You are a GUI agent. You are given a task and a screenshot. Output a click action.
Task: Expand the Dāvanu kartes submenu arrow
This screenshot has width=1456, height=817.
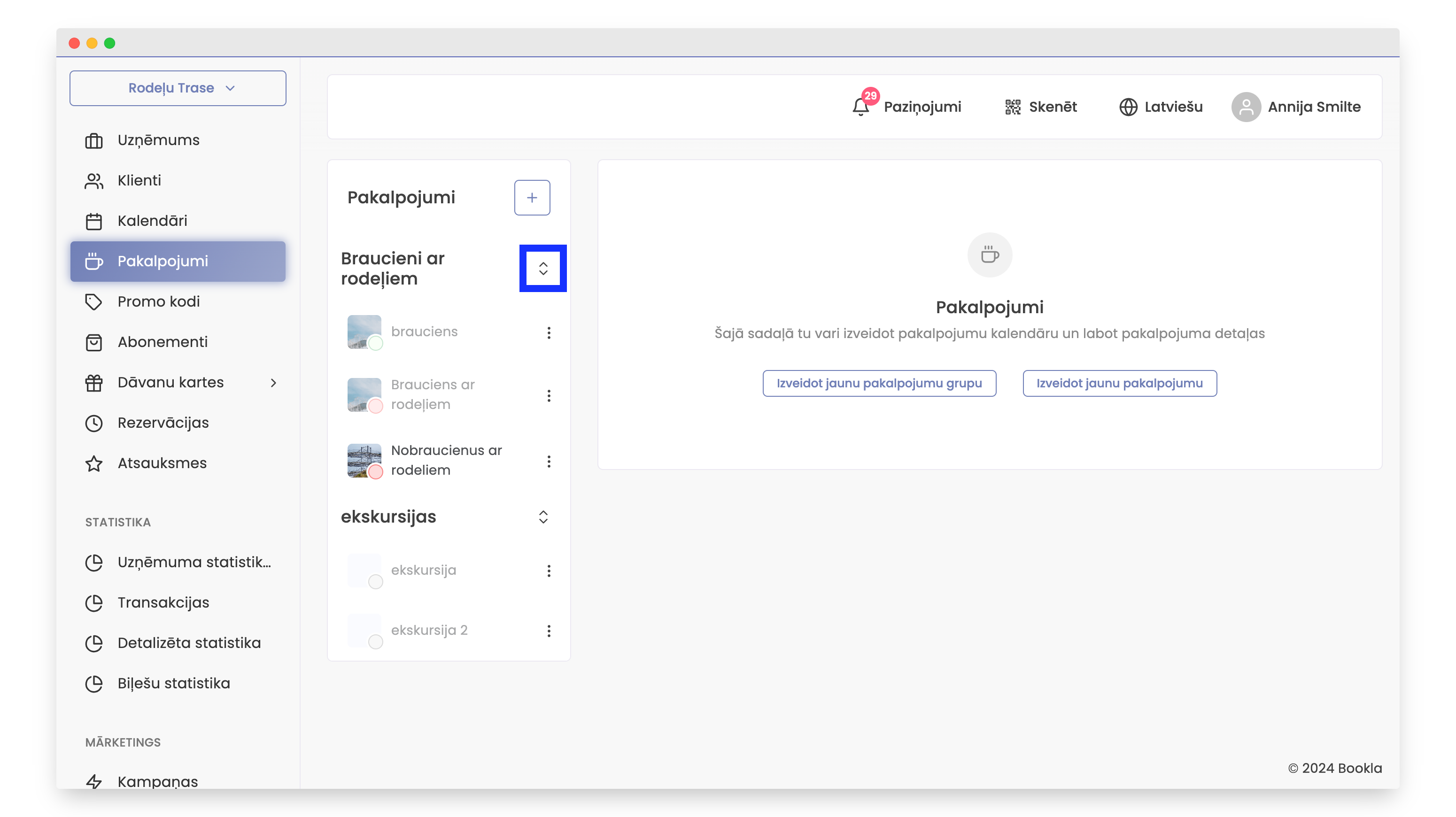pyautogui.click(x=273, y=383)
